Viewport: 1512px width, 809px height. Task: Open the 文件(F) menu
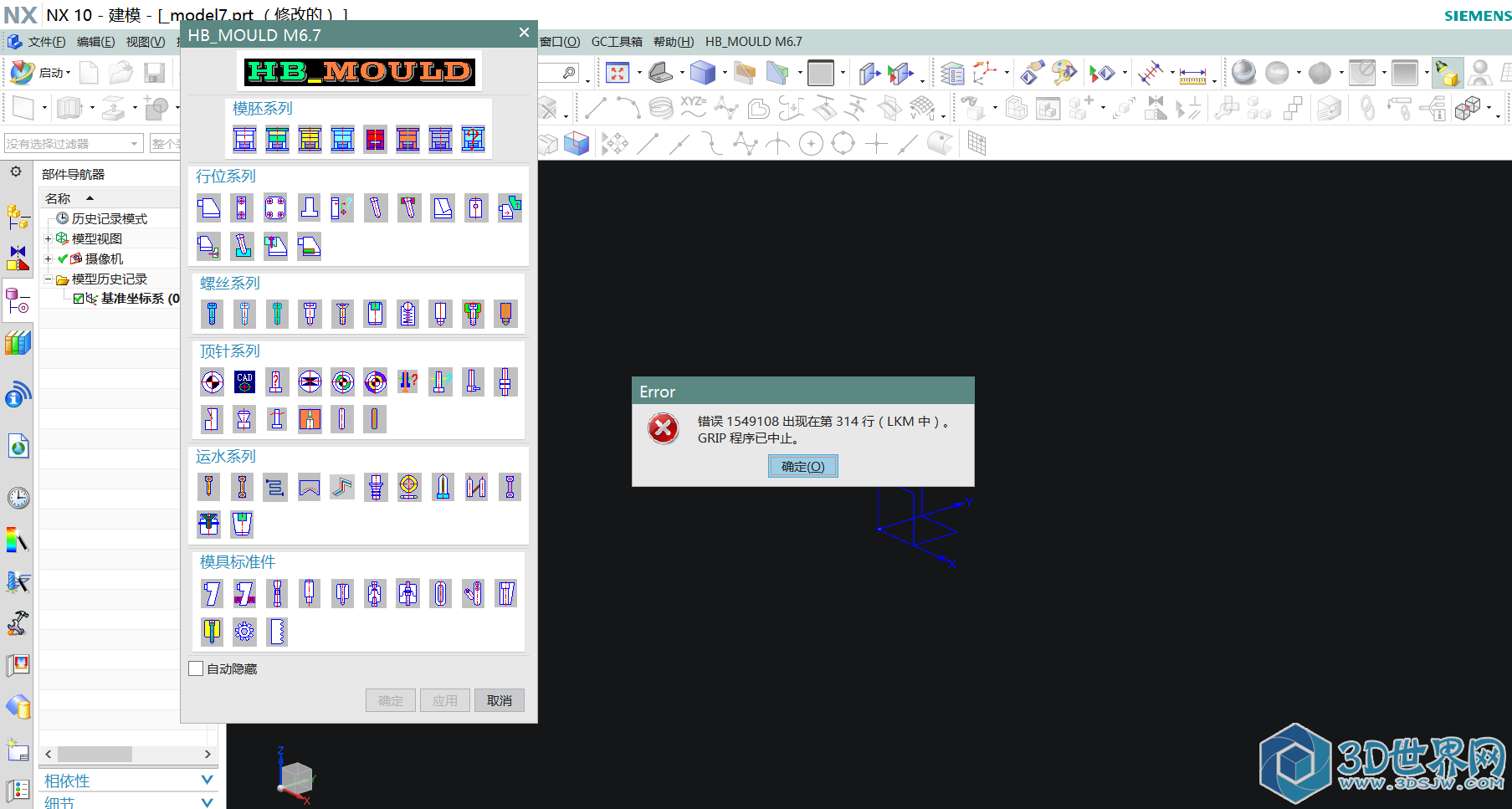46,42
